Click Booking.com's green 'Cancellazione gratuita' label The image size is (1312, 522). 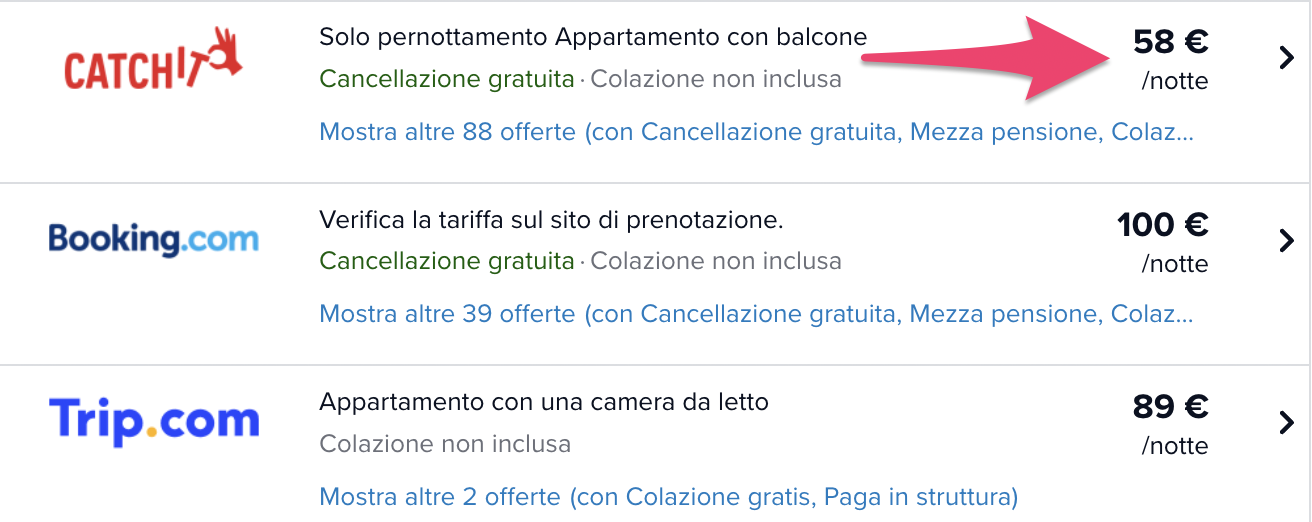coord(447,261)
